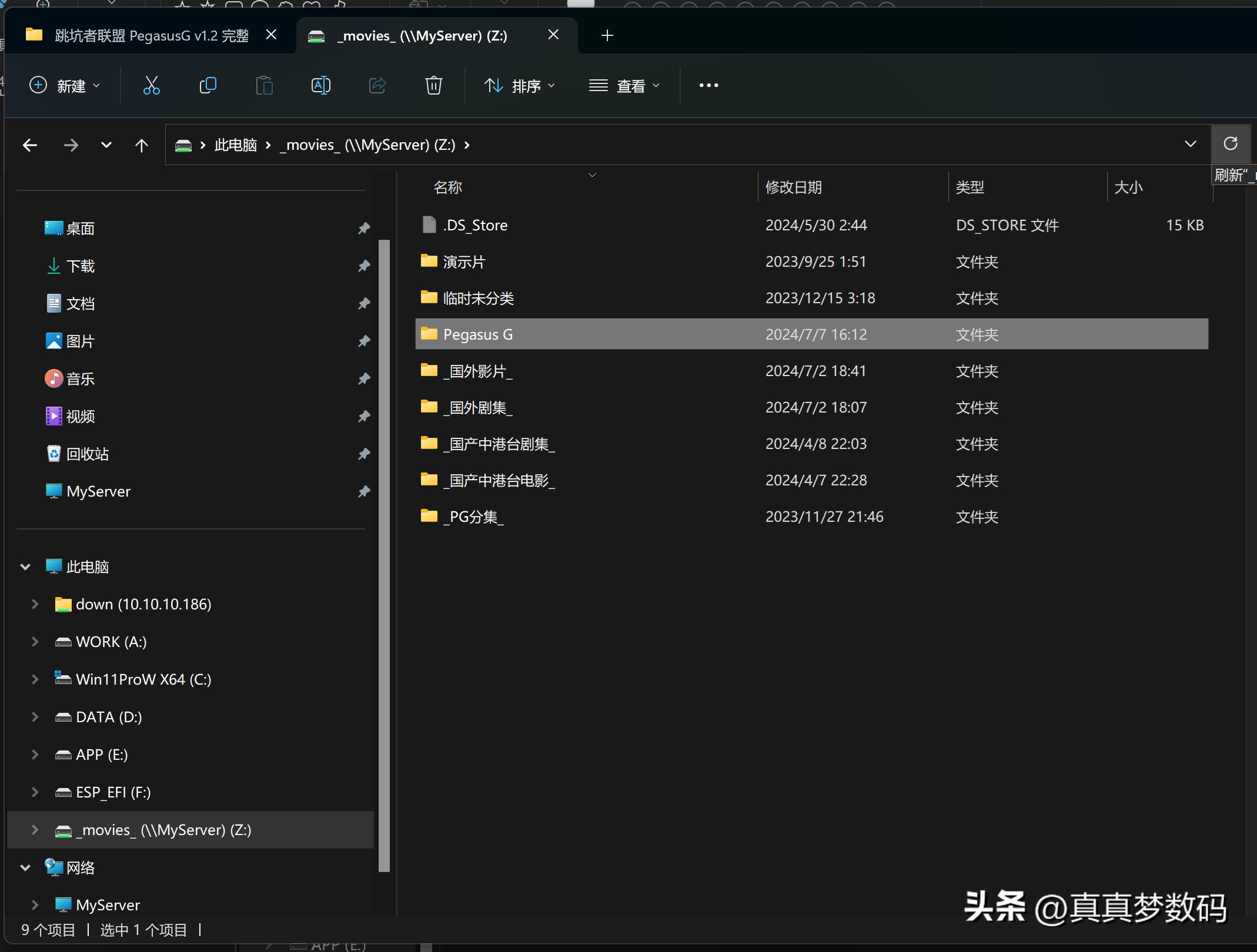Expand the DATA (D:) drive node

pos(35,717)
